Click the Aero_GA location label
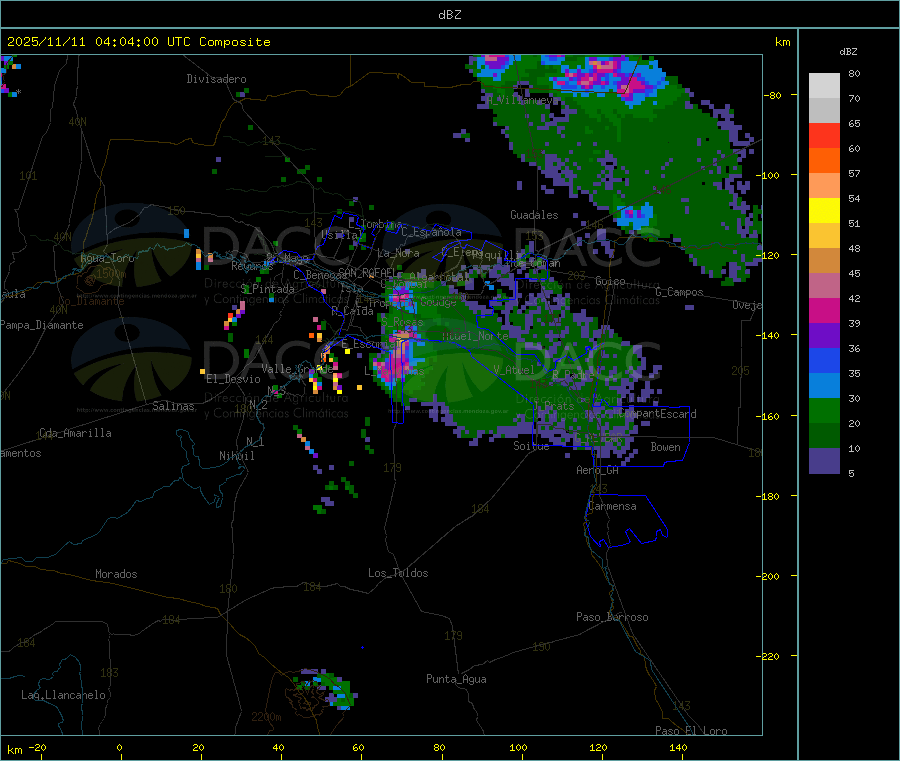Viewport: 900px width, 761px height. coord(597,470)
